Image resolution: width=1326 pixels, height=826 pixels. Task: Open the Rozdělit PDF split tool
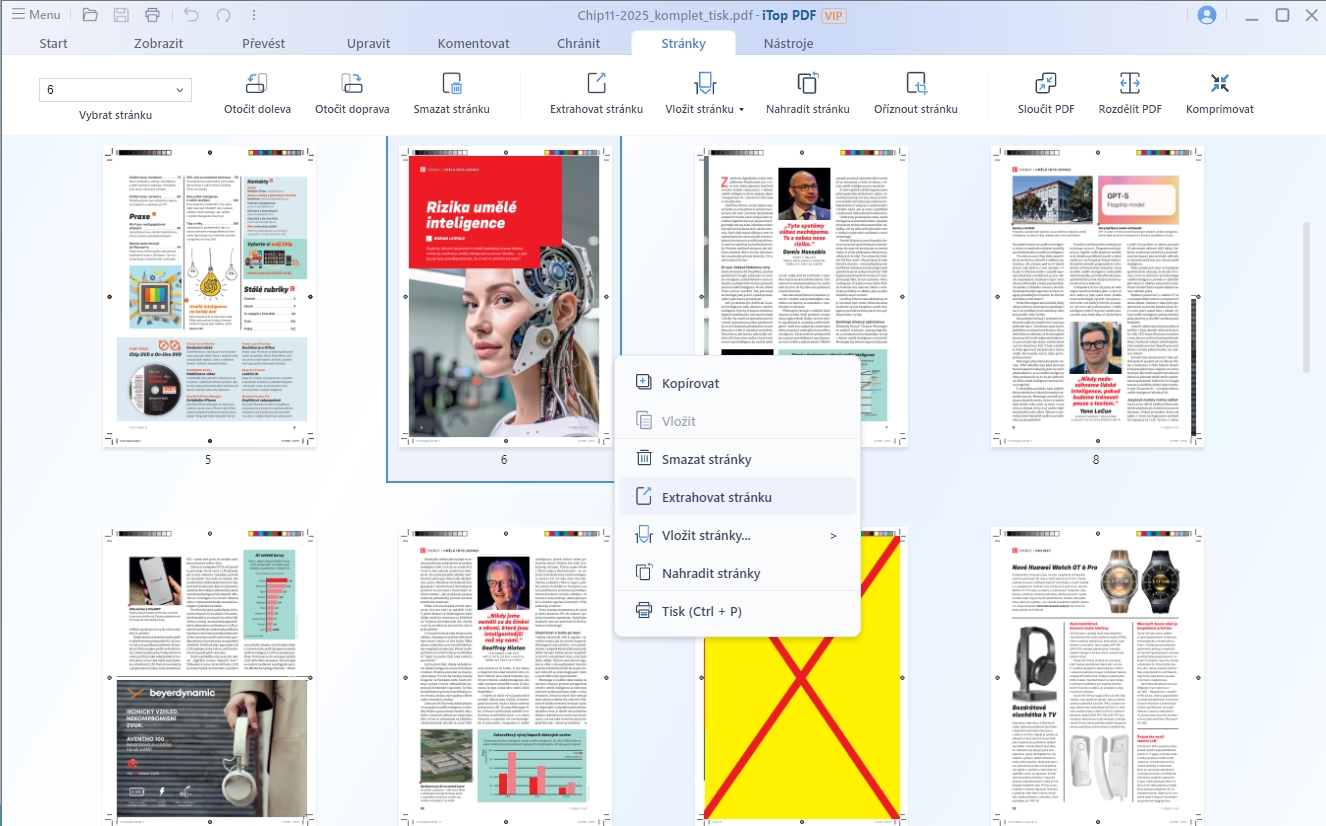tap(1130, 84)
